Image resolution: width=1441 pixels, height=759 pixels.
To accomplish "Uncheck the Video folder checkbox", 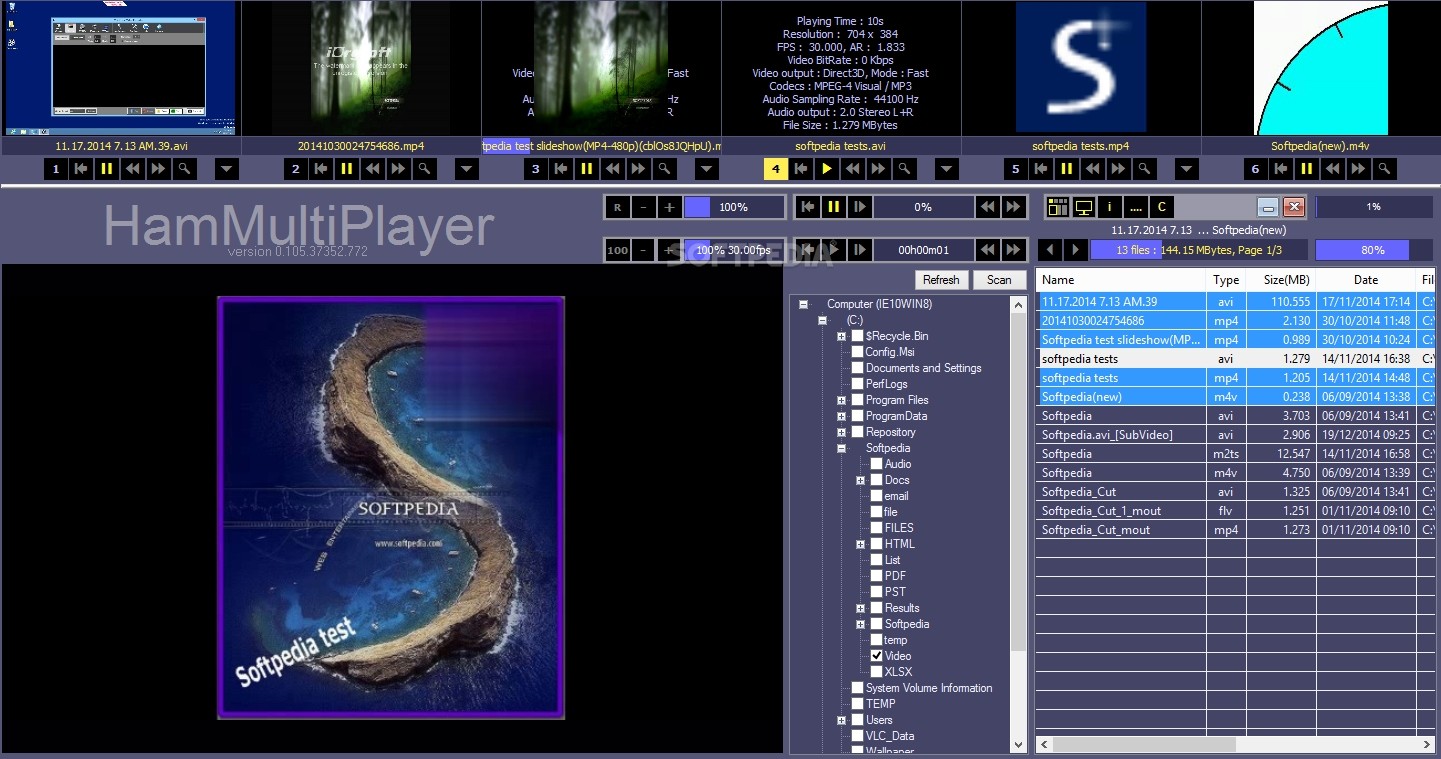I will point(876,656).
